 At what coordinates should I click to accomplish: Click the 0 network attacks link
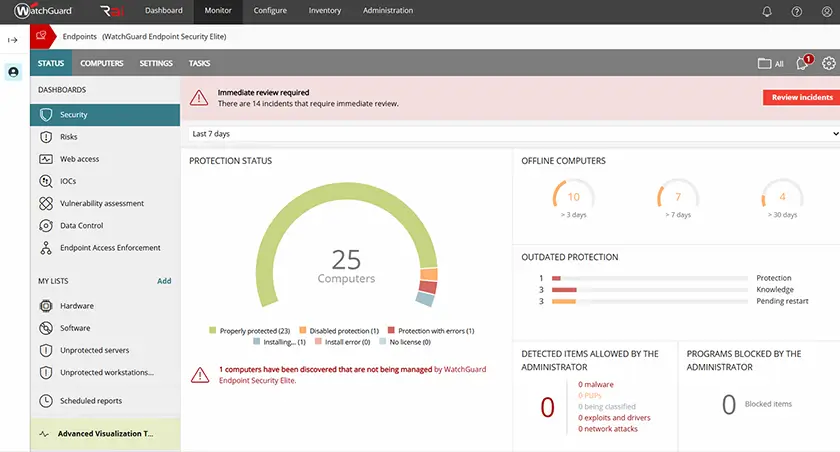608,429
